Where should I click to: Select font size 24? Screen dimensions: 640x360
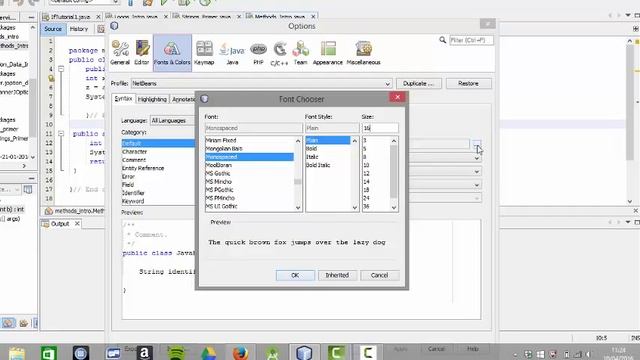point(376,198)
